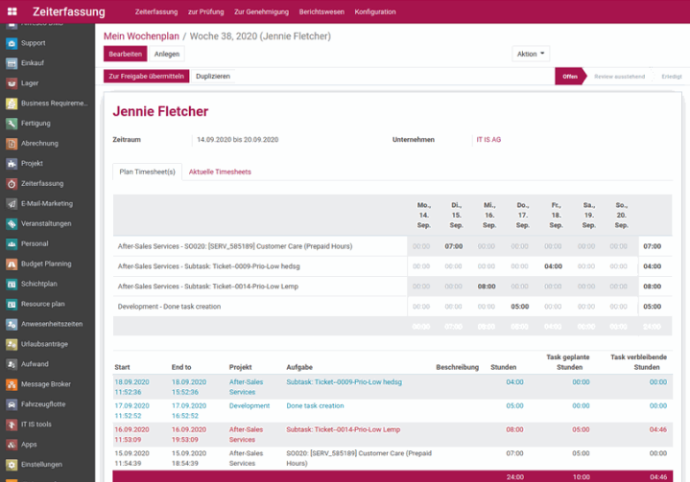Open the Fertigung module icon
The height and width of the screenshot is (482, 690).
point(10,123)
